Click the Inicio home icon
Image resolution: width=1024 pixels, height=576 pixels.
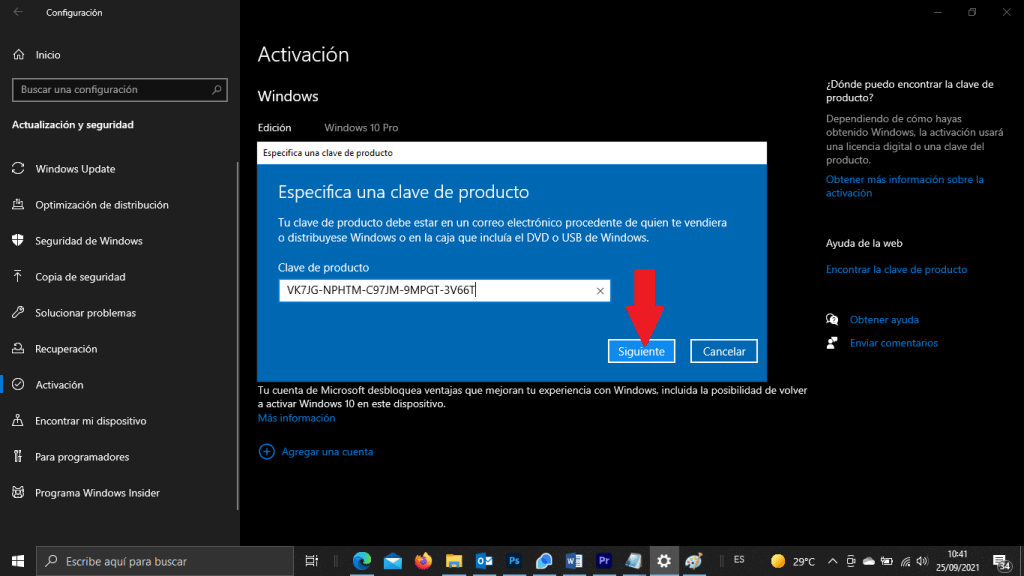point(18,55)
